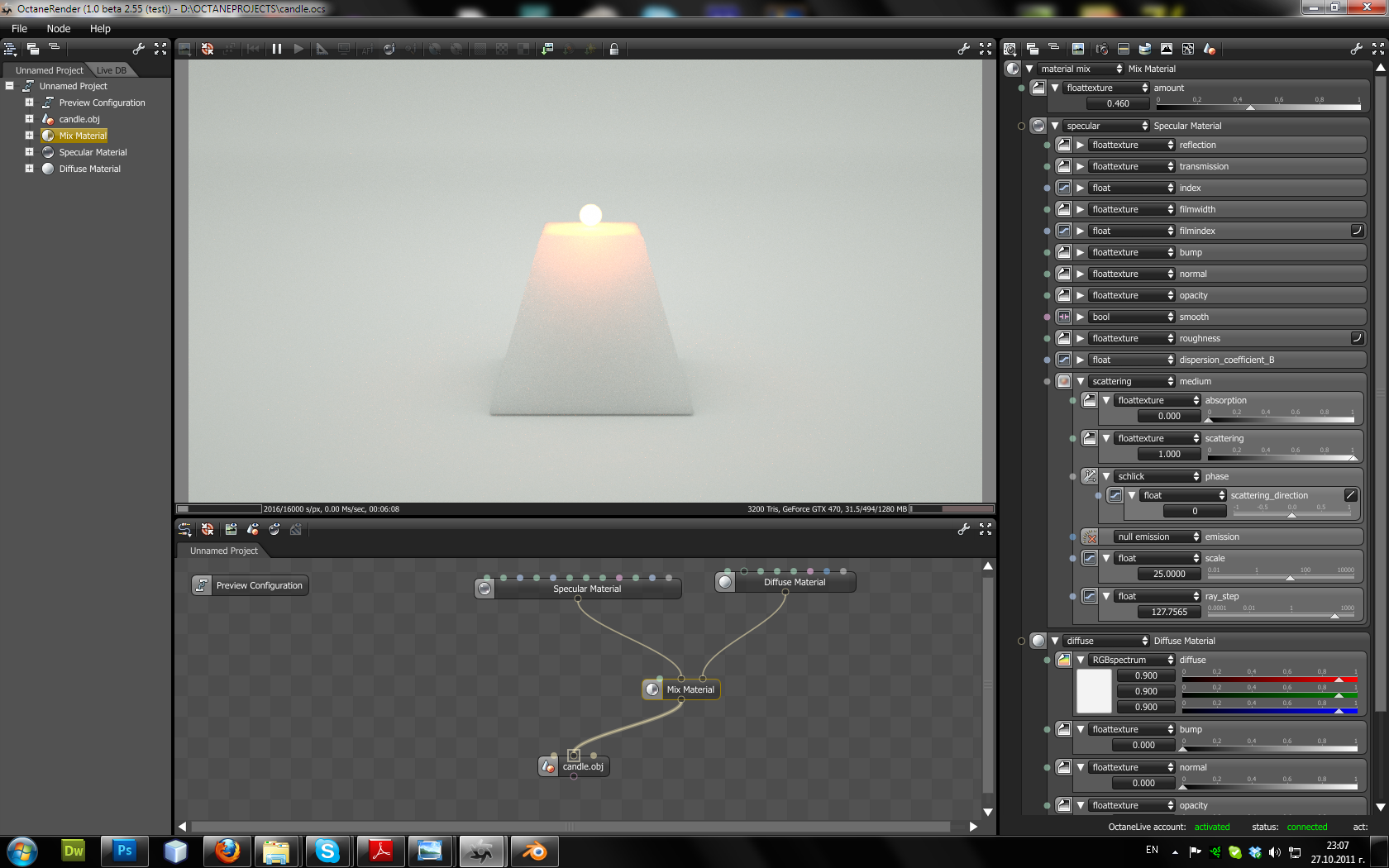Expand the reflection parameter row
Screen dimensions: 1389x868
(x=1080, y=145)
